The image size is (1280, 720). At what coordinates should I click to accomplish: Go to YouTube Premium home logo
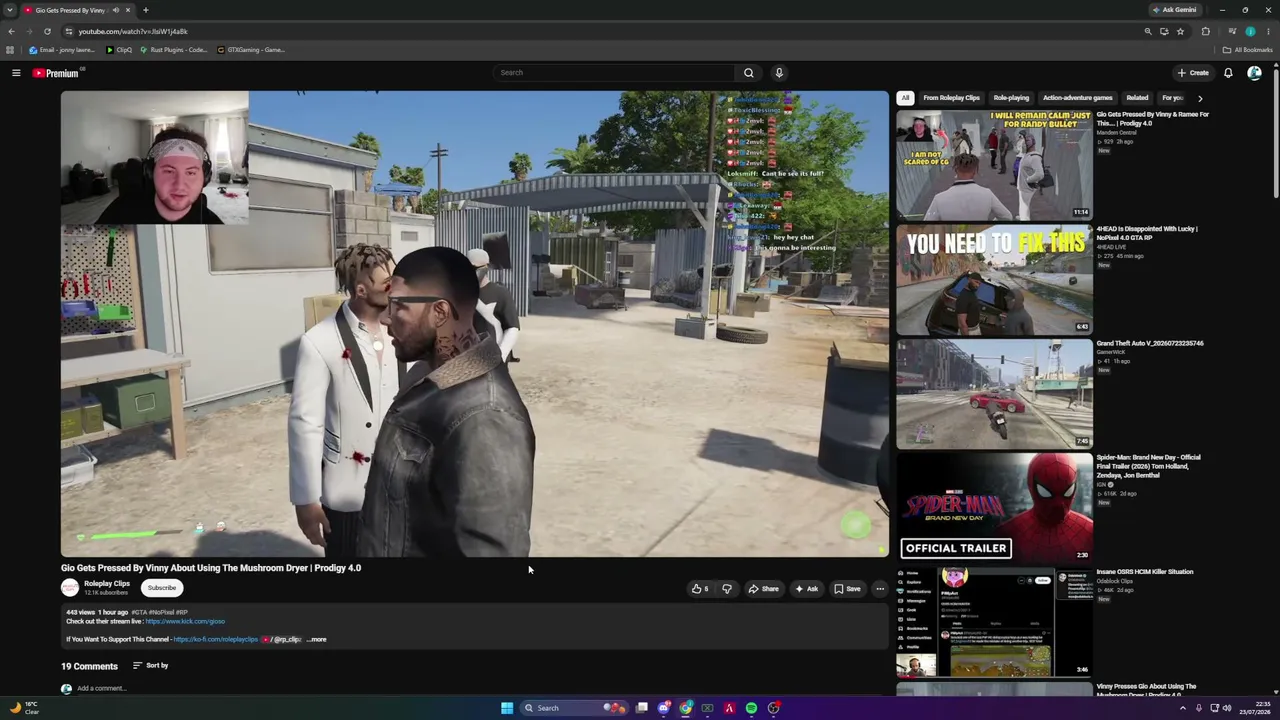coord(56,73)
